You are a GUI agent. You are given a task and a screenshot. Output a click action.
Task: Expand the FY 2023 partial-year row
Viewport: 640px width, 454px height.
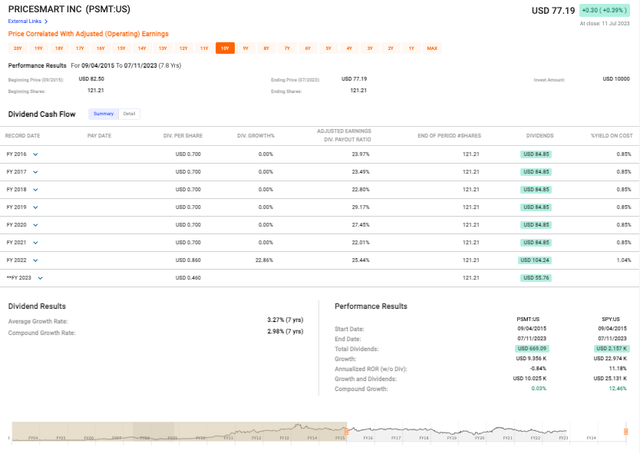40,277
